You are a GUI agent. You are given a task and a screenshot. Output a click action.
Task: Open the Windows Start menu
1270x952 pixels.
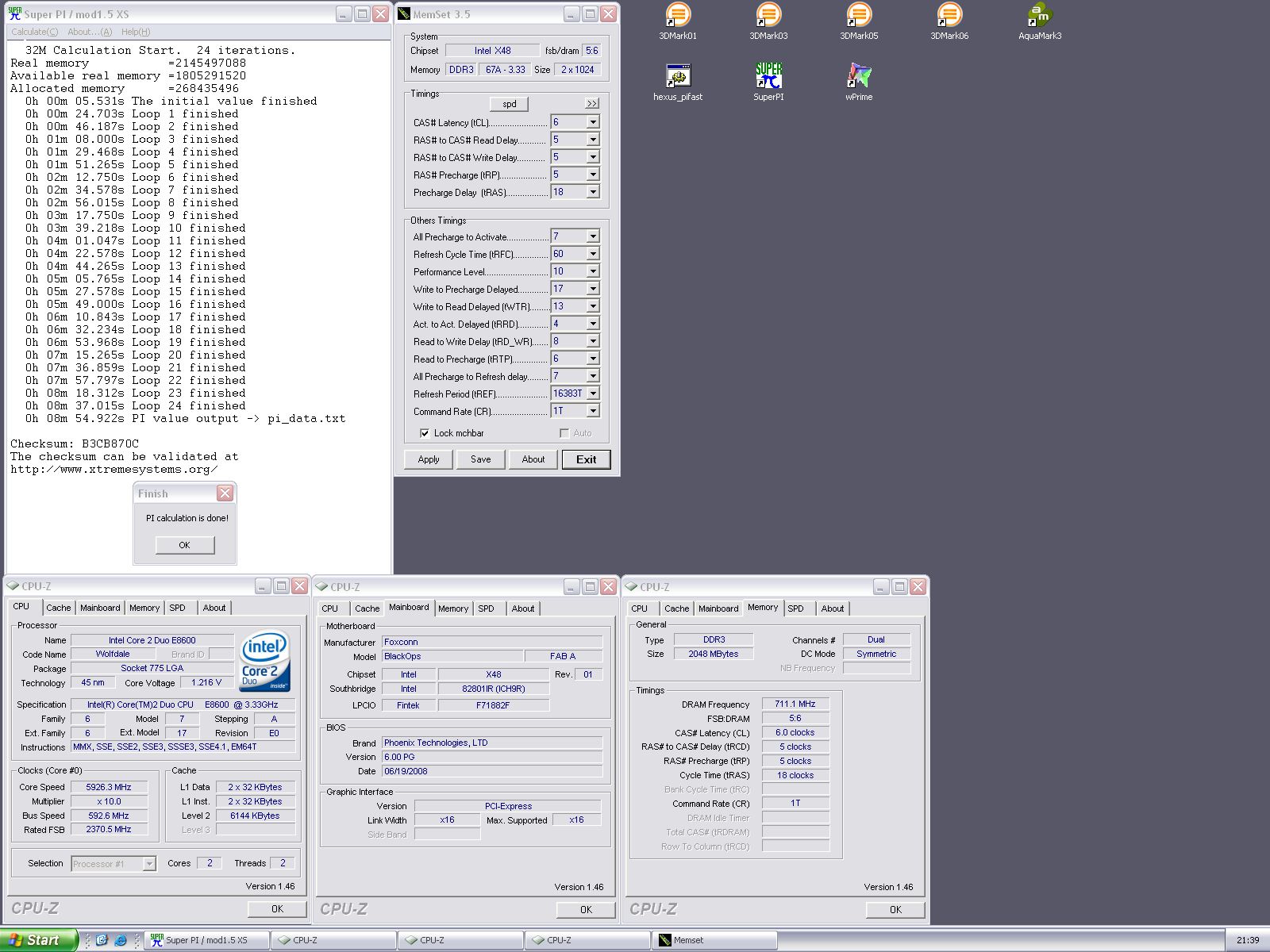tap(39, 940)
